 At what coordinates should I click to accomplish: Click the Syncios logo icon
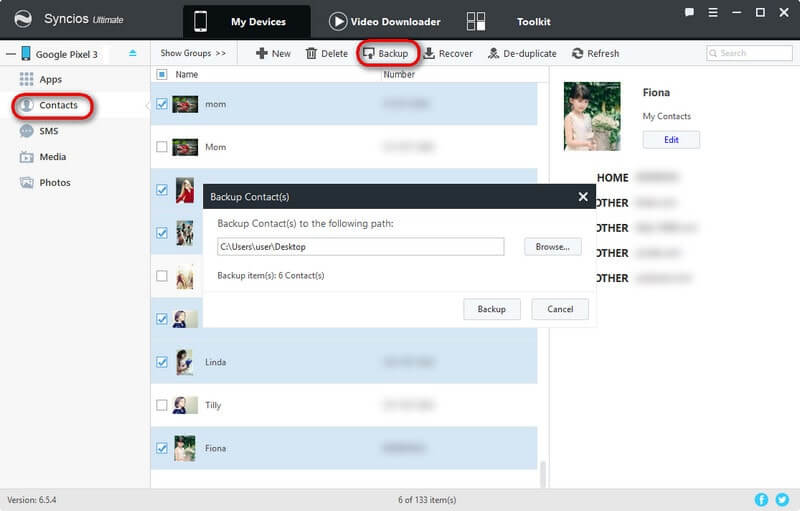point(22,19)
